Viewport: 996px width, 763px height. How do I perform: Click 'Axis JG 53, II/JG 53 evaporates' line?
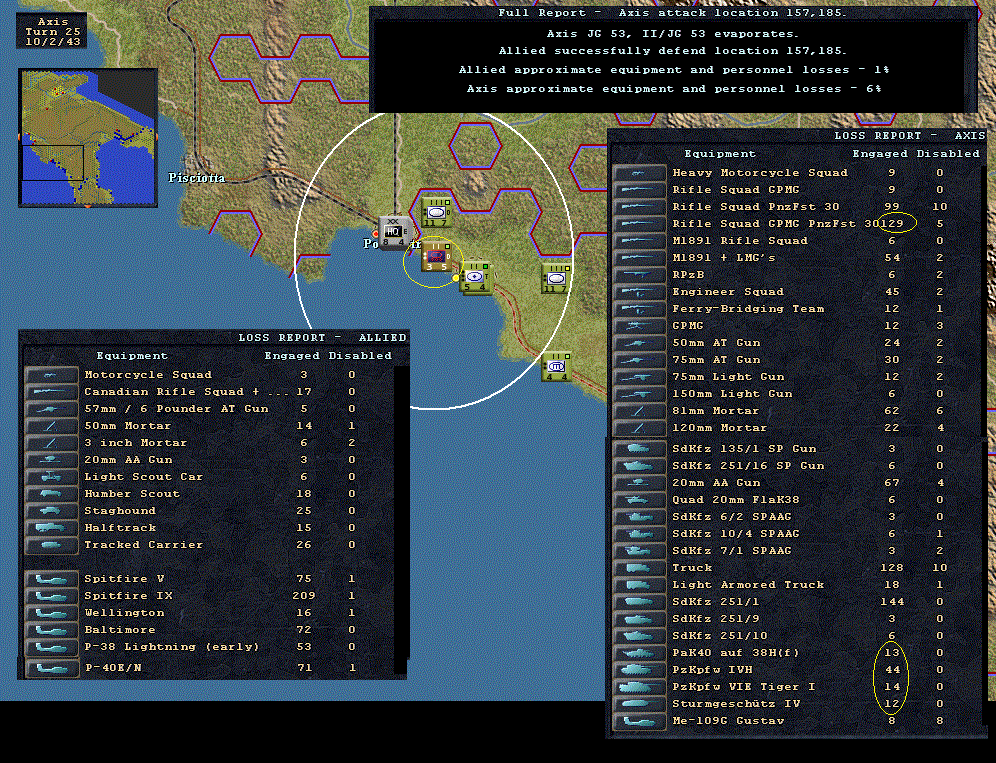[673, 34]
